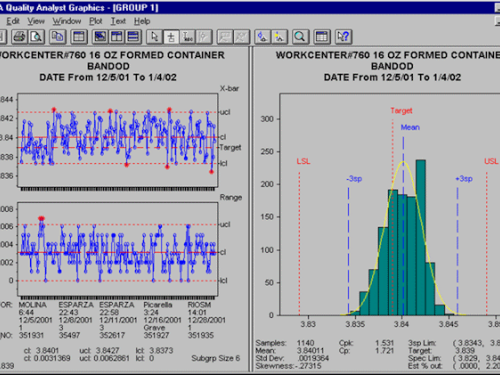The image size is (500, 375).
Task: Click the first greyed chart icon
Action: click(225, 37)
